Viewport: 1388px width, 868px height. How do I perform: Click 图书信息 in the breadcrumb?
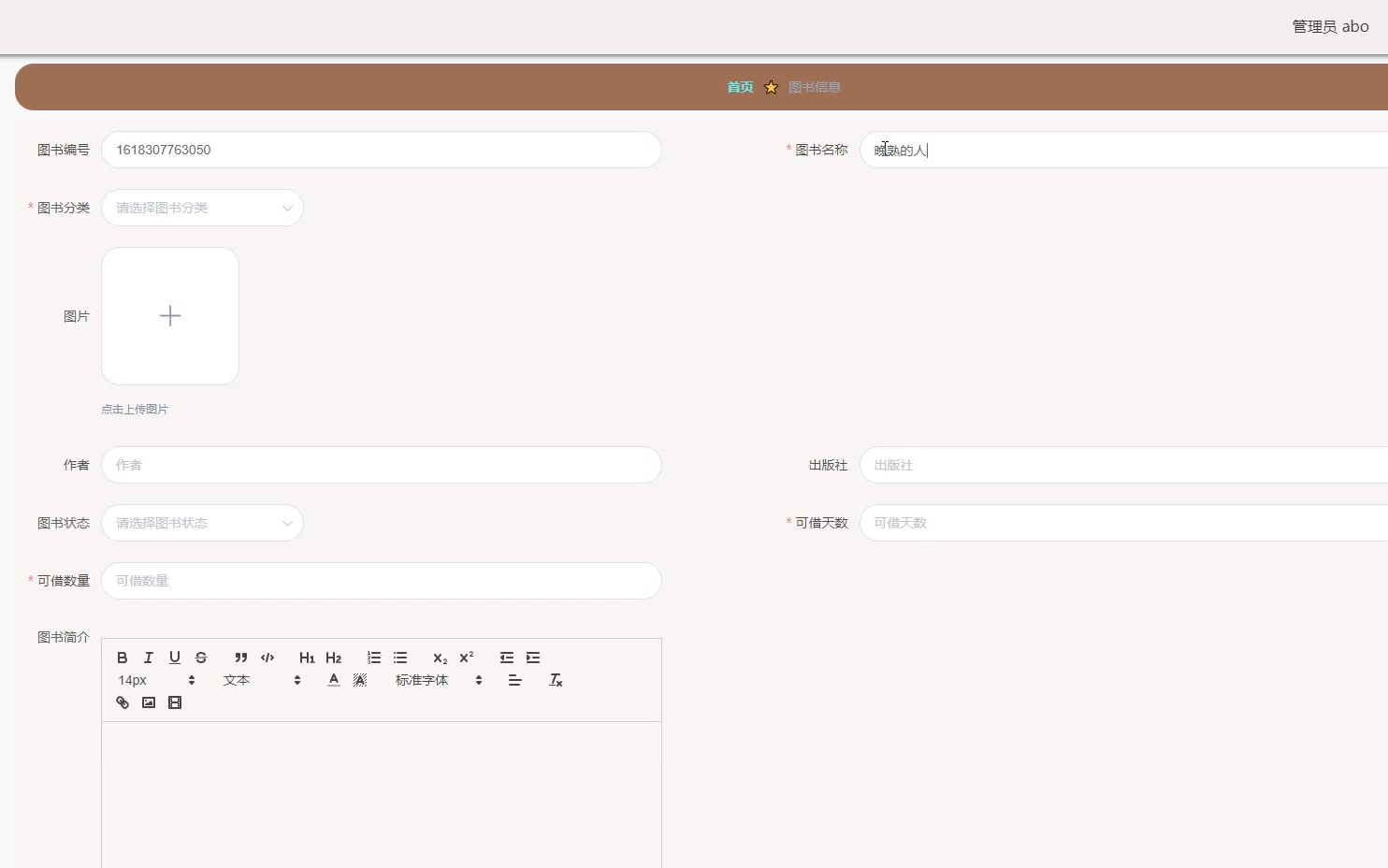[x=815, y=87]
